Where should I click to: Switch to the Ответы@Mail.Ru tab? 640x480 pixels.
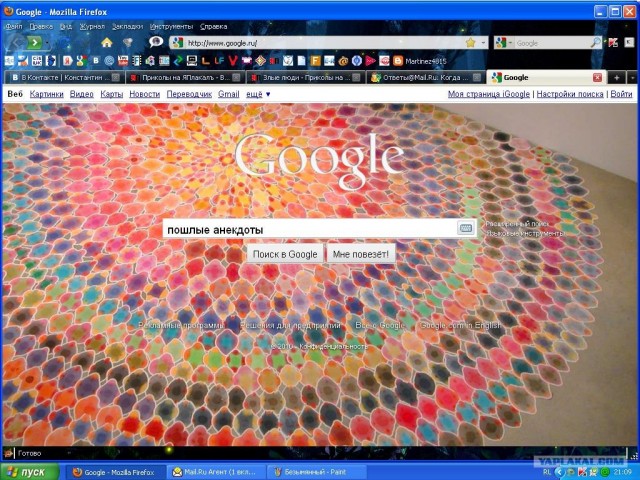pyautogui.click(x=425, y=77)
